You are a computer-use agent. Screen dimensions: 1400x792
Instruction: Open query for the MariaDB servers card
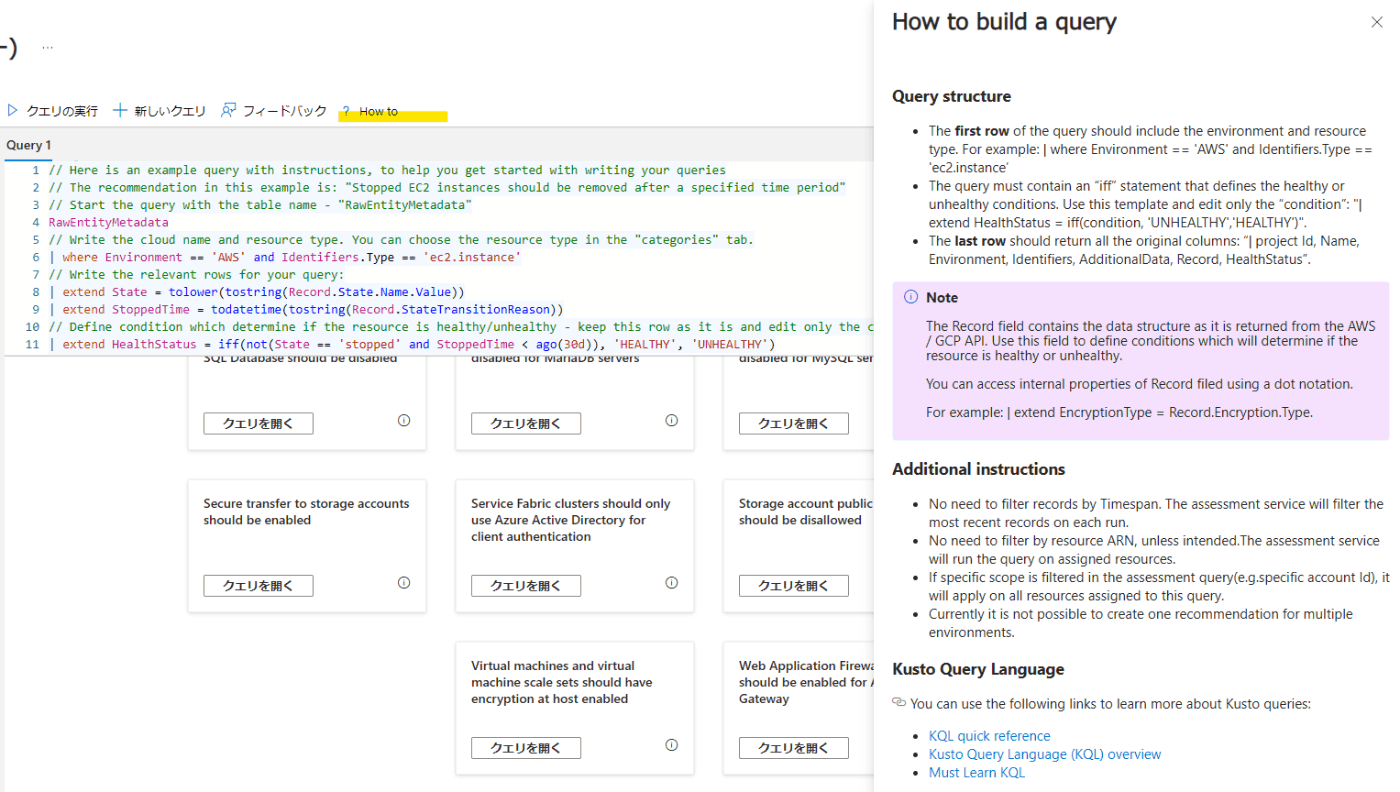[x=526, y=423]
